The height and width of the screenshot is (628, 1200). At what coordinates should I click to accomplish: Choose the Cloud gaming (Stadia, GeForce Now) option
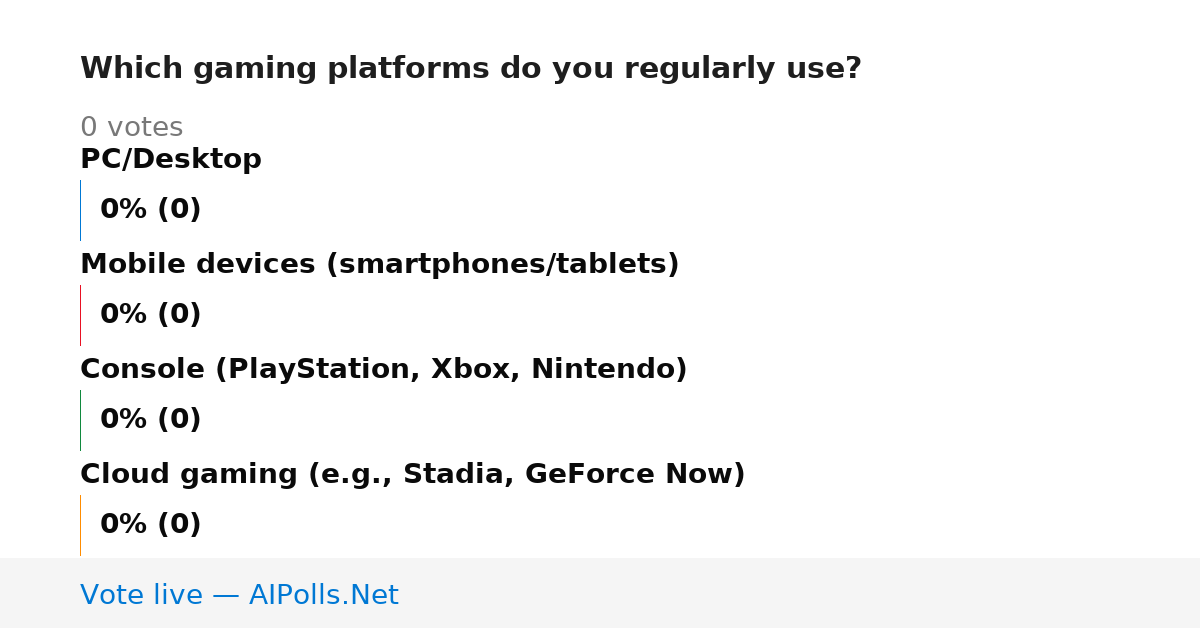(x=412, y=474)
